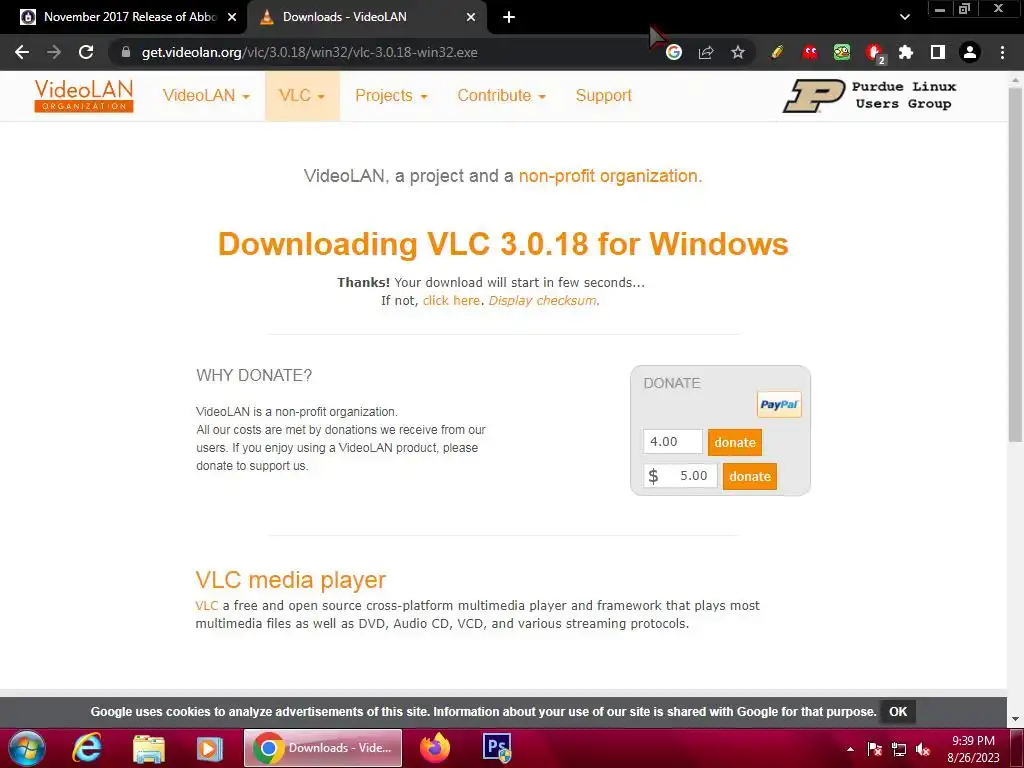Expand the Projects navigation menu
Screen dimensions: 1024x768
pos(391,95)
